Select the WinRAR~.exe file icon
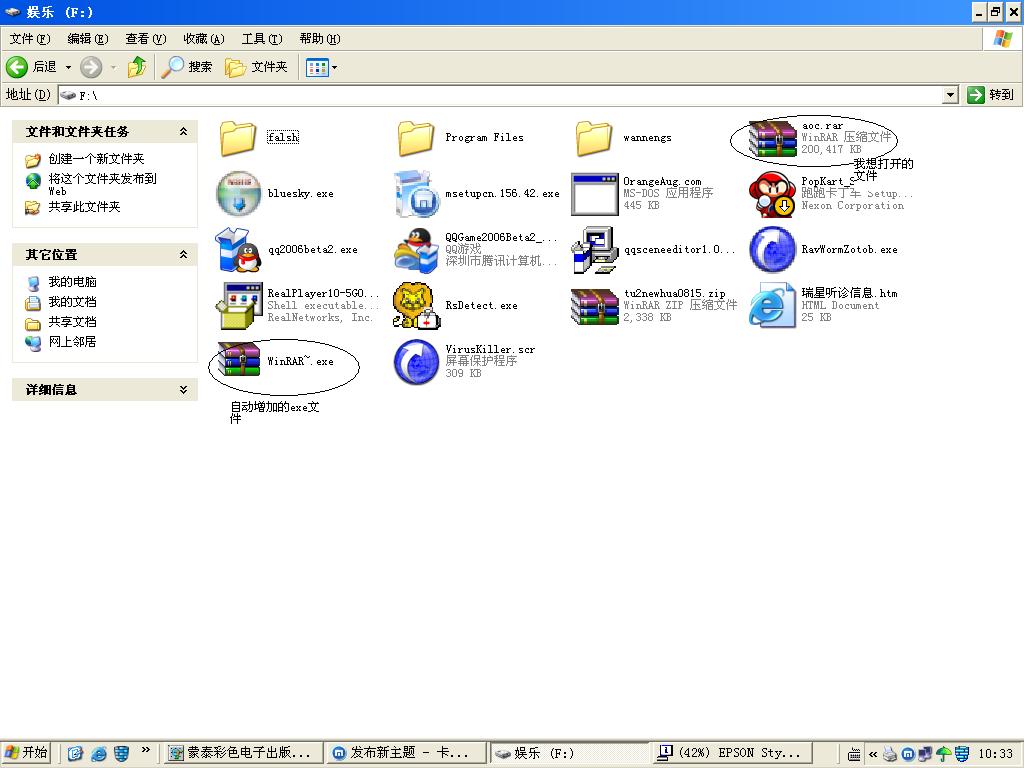1024x768 pixels. pos(239,361)
